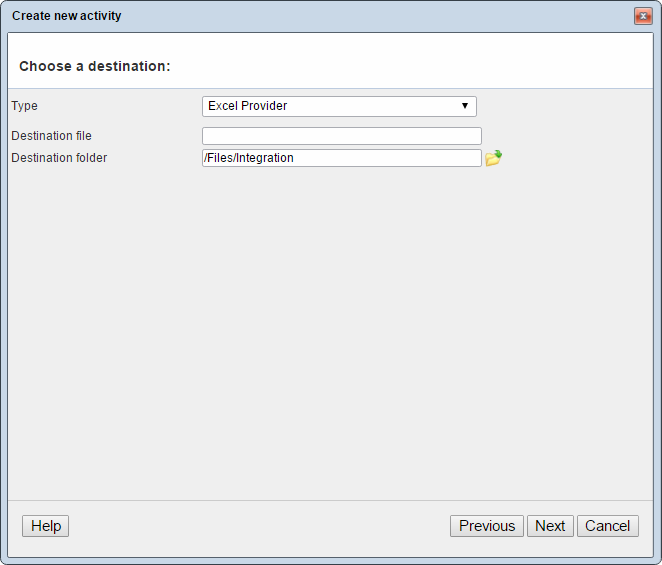The image size is (662, 565).
Task: Click the footer bar between Help and Previous
Action: 260,526
